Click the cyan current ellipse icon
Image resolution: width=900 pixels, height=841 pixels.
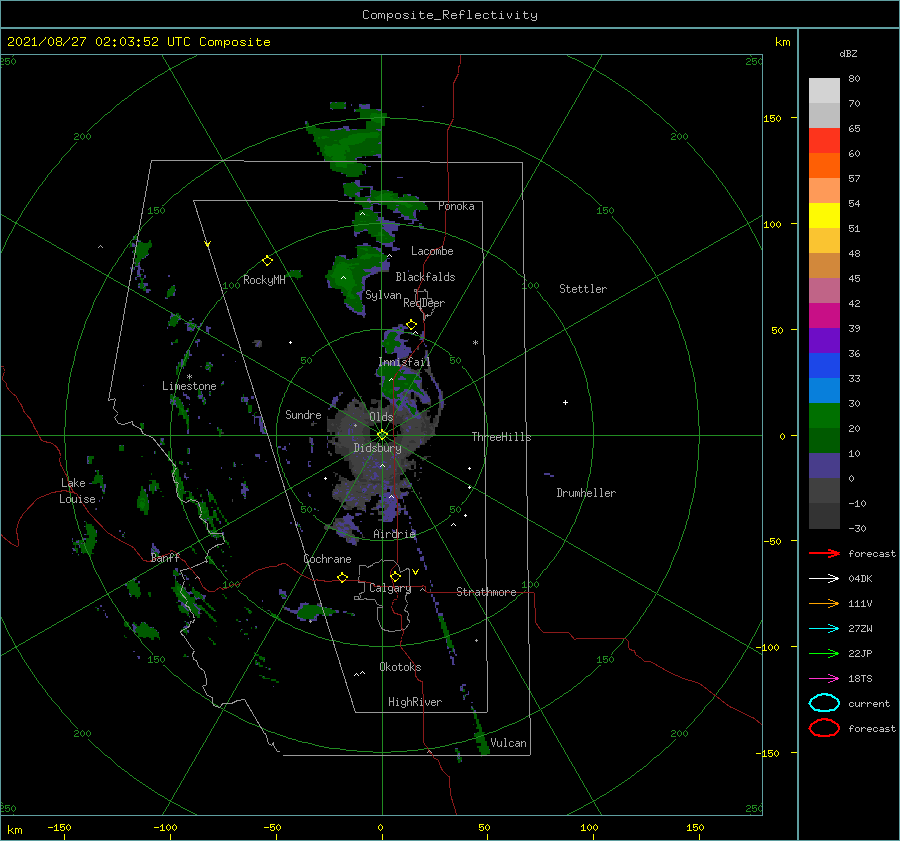click(x=824, y=703)
